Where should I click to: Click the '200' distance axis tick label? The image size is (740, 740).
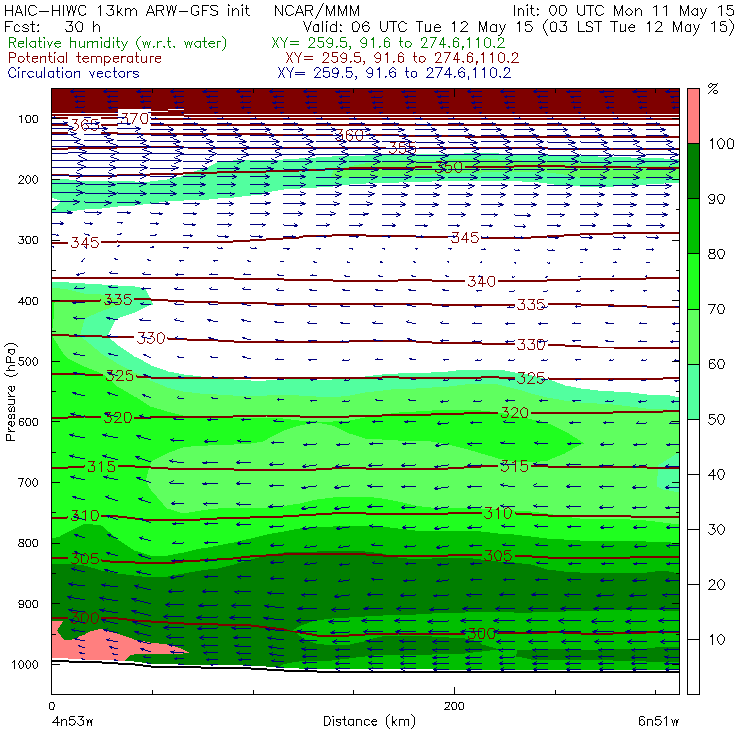[454, 706]
